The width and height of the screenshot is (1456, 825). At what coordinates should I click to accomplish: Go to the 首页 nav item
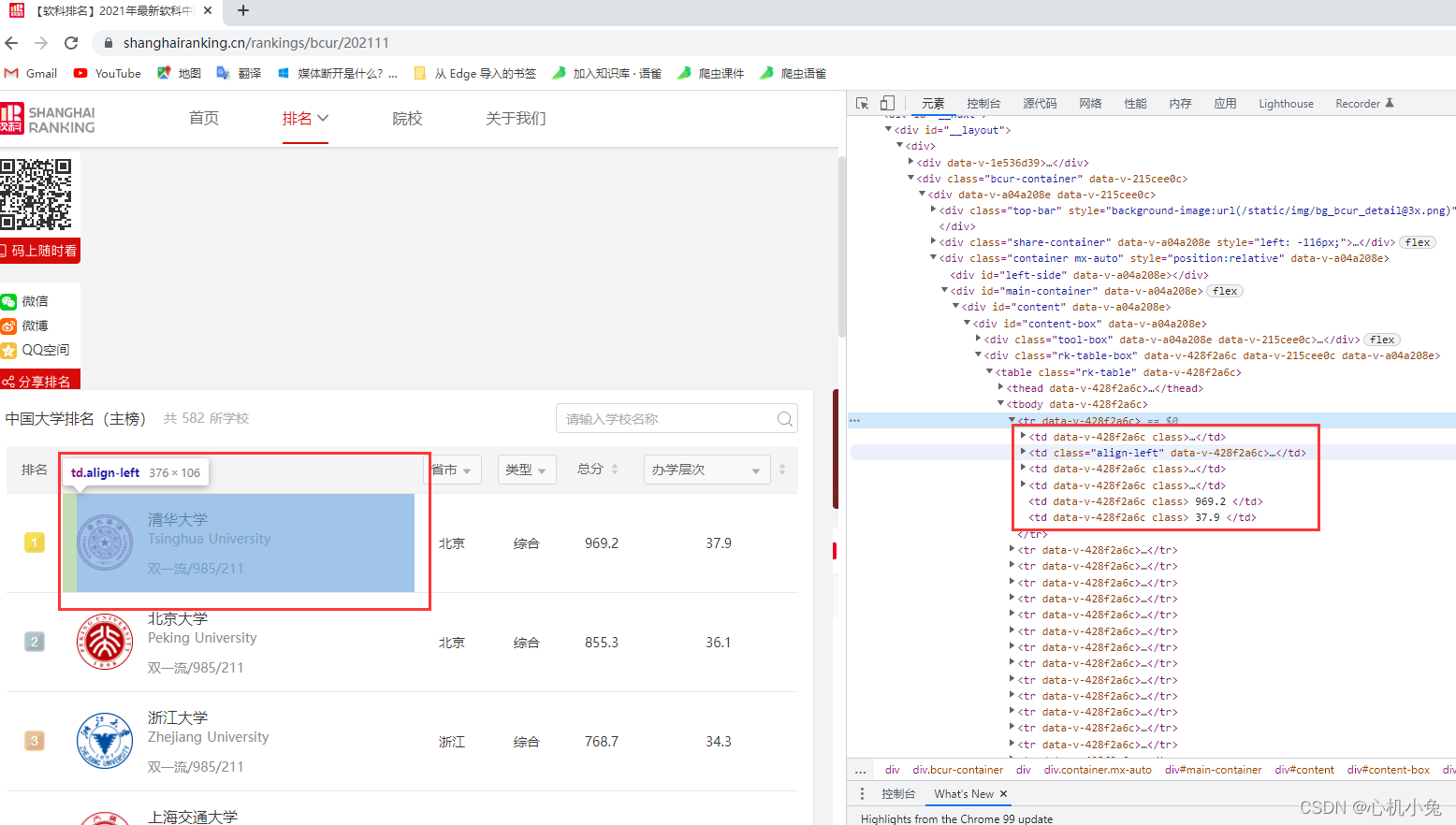[x=204, y=118]
